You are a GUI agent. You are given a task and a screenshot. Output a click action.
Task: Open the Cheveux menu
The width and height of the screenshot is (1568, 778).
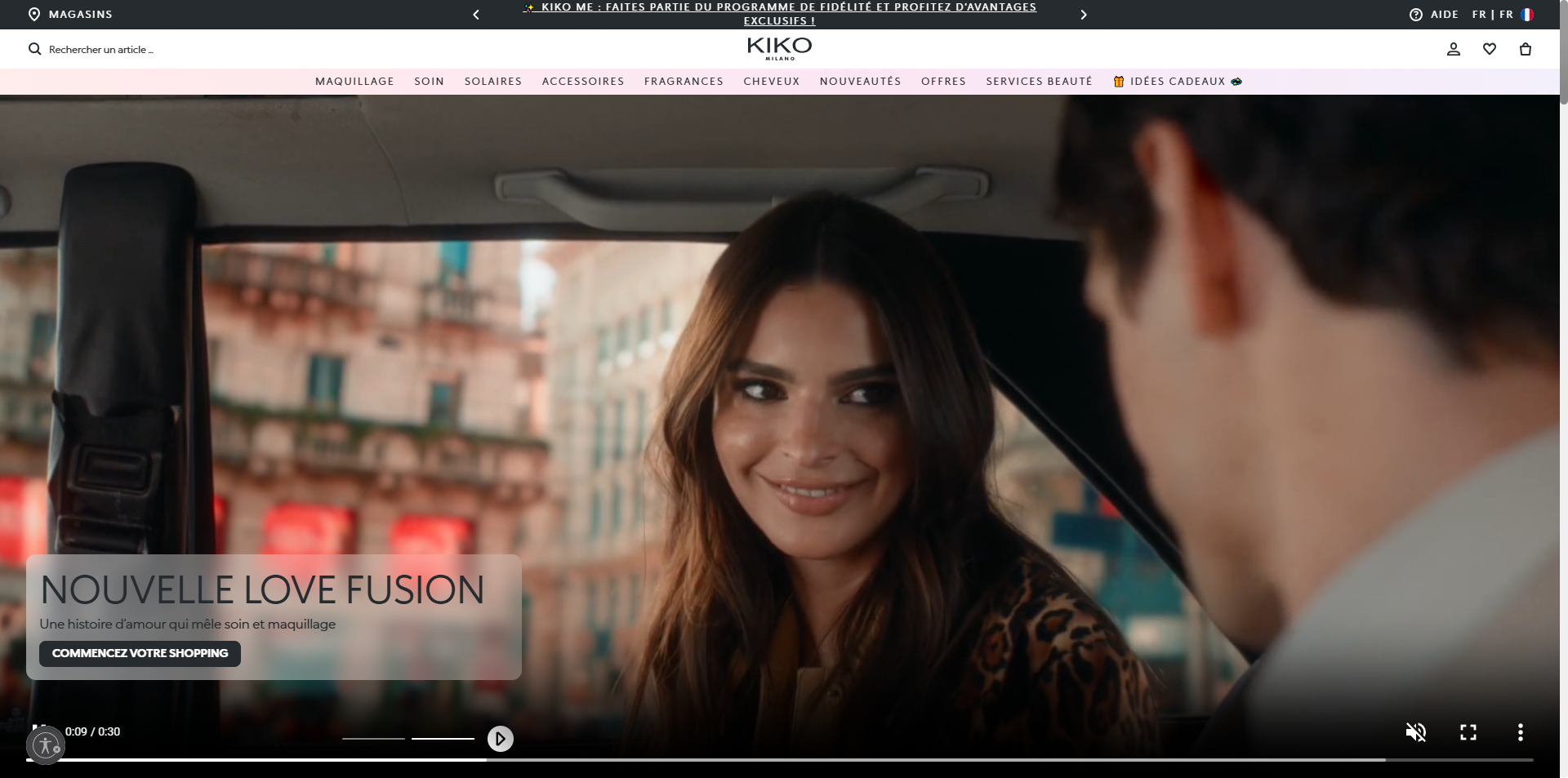[772, 82]
